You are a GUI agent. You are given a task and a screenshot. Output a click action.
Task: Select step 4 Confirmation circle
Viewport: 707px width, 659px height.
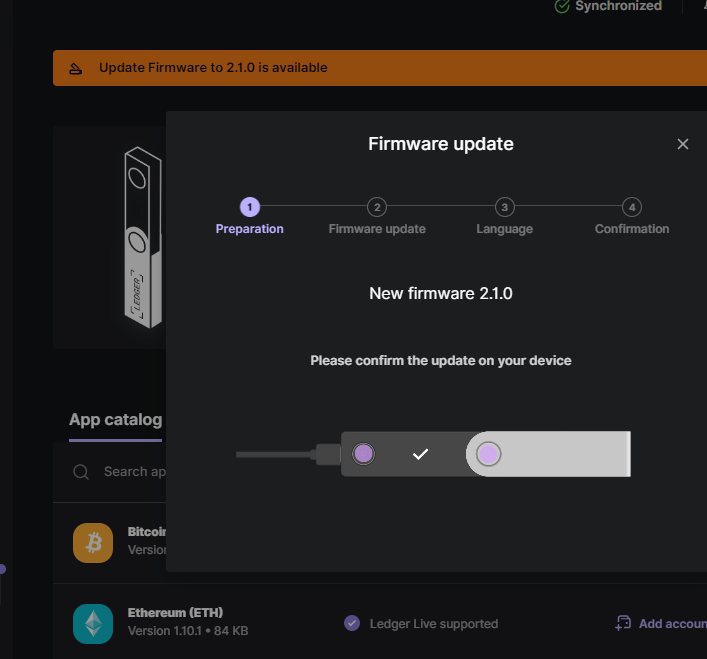tap(631, 207)
